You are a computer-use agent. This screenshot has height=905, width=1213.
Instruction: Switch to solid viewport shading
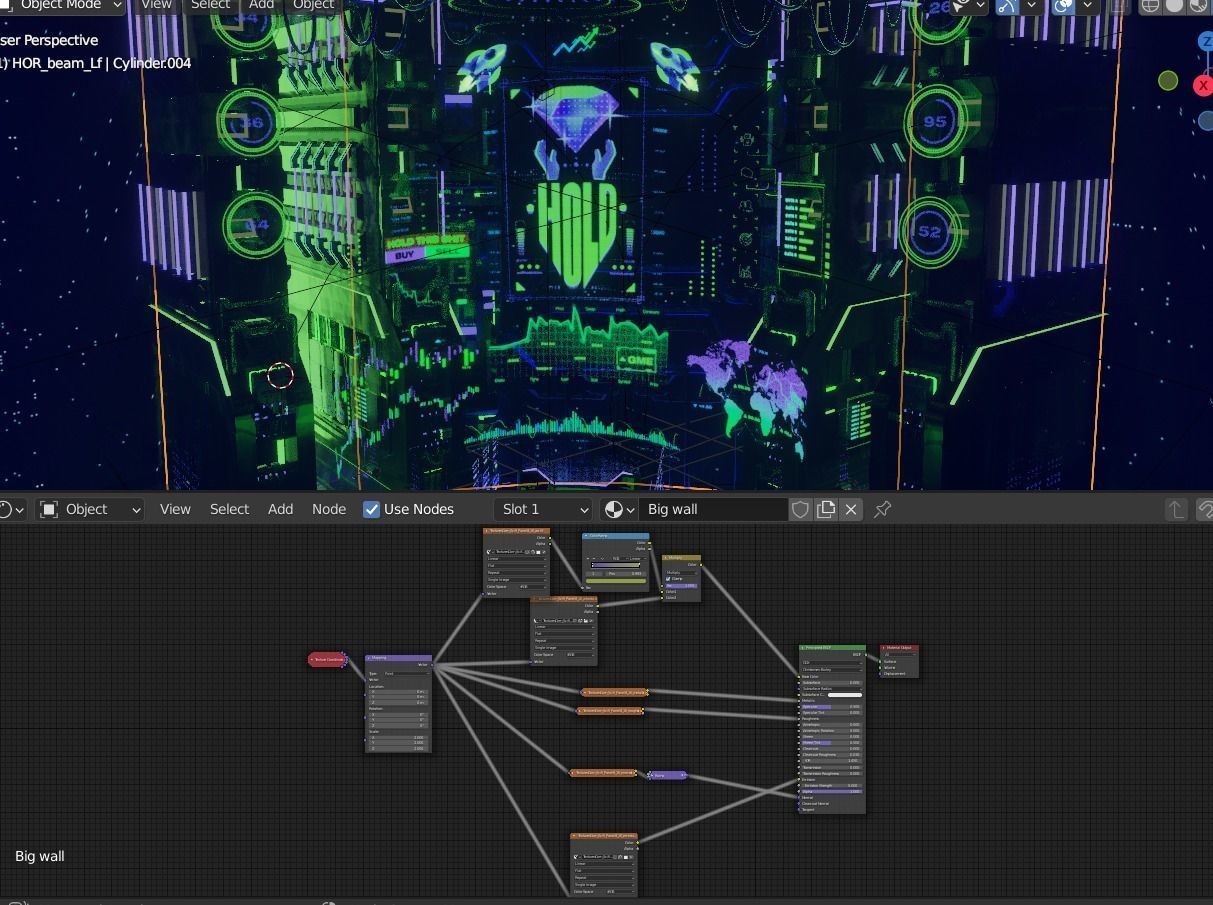point(1174,6)
